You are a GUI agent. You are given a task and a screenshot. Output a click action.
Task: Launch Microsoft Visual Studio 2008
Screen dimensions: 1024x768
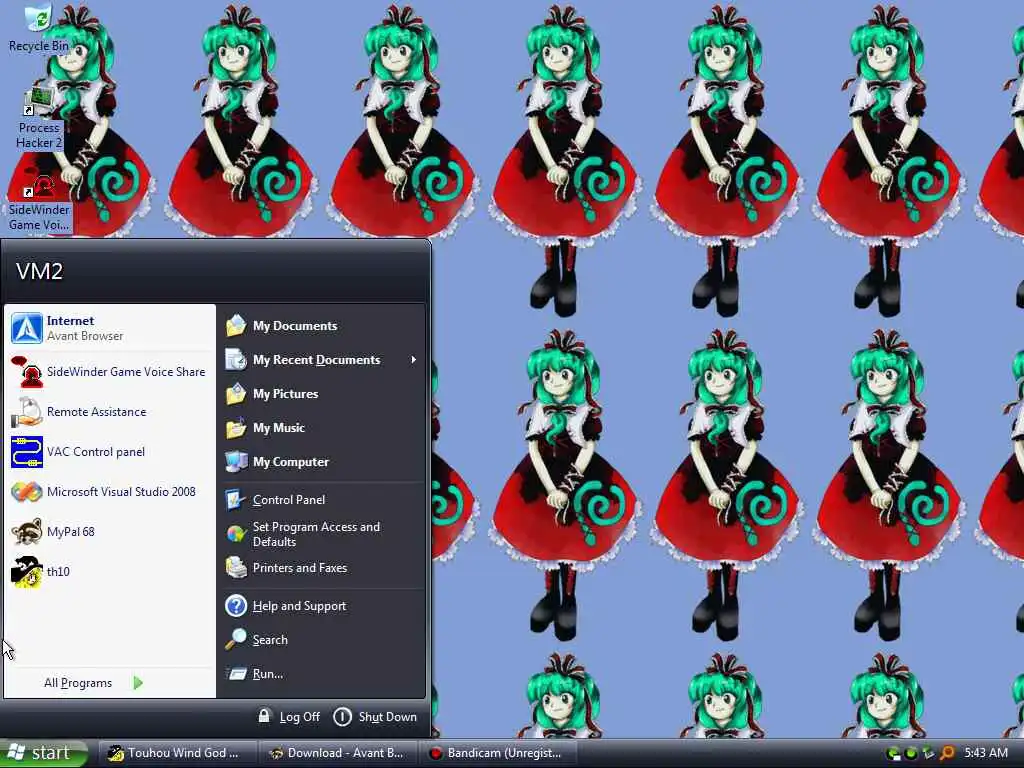click(x=110, y=492)
